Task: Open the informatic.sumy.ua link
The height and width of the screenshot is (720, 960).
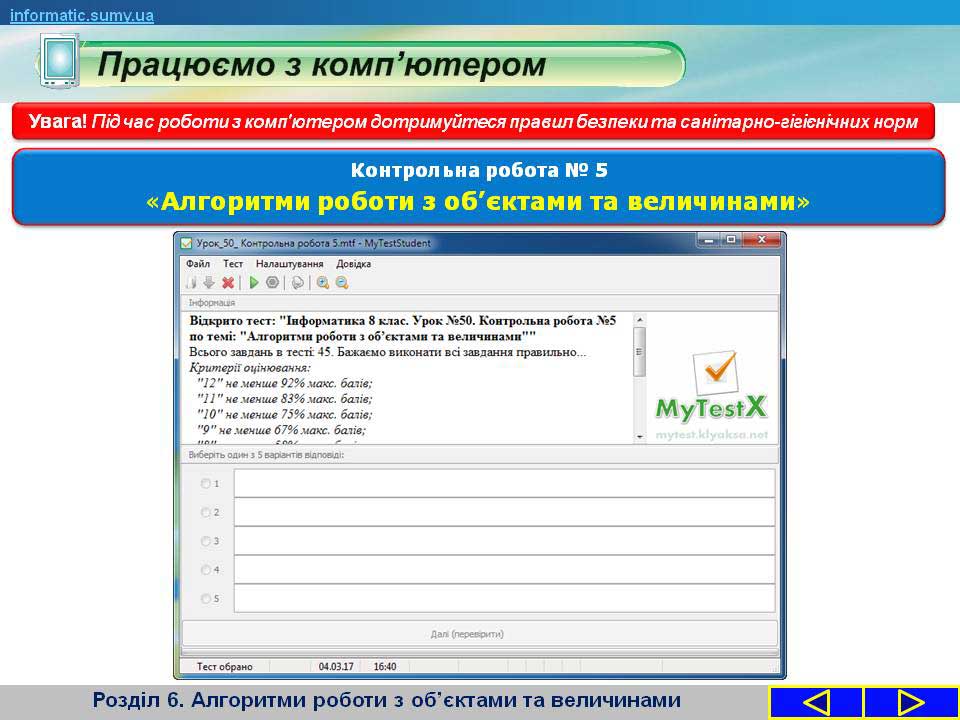Action: click(82, 16)
